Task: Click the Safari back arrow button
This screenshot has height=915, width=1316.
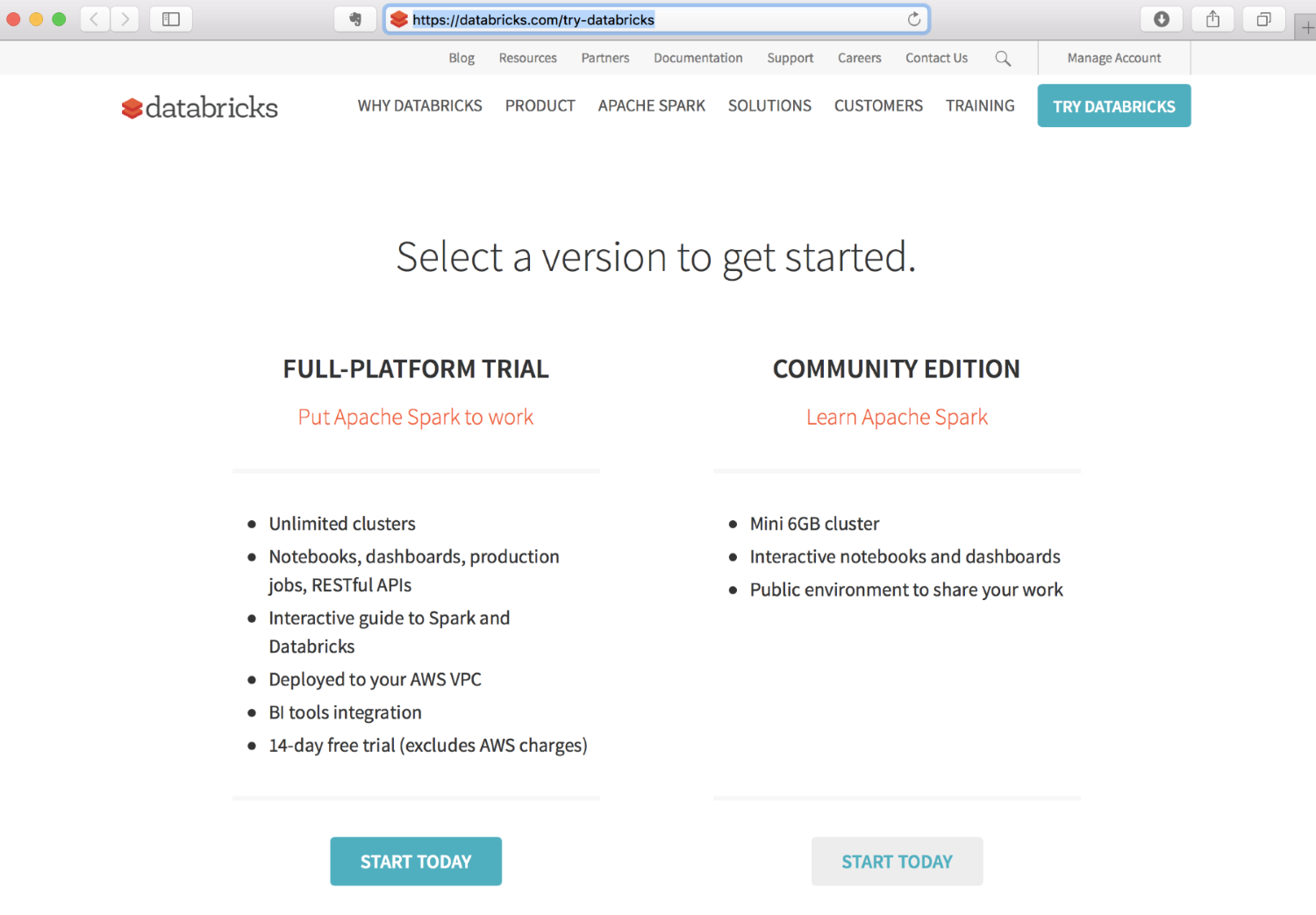Action: pyautogui.click(x=95, y=19)
